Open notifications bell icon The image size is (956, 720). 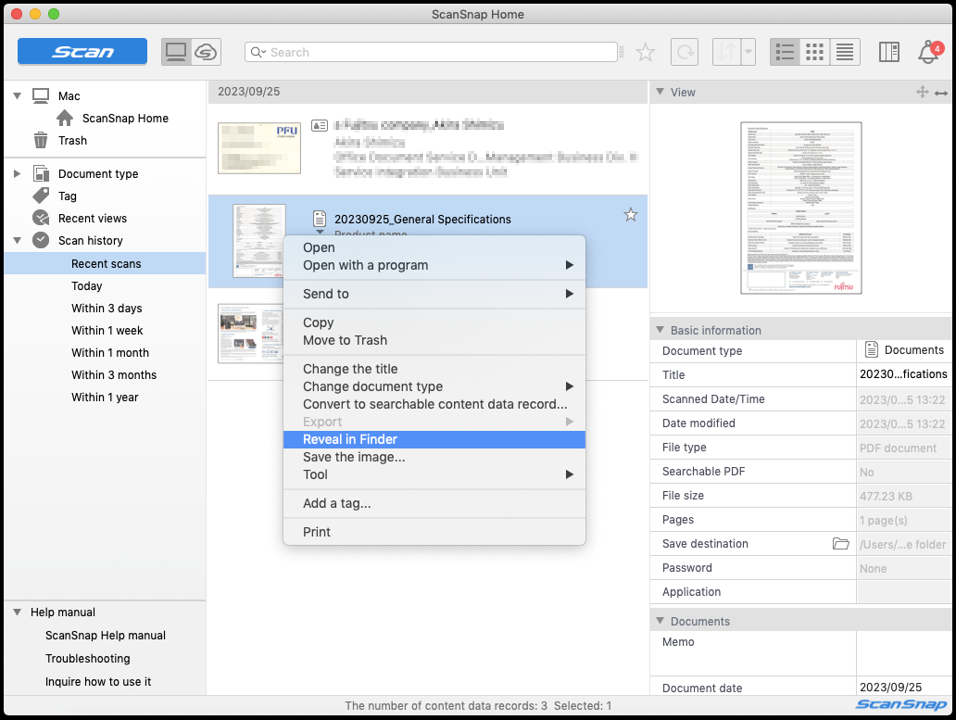tap(929, 52)
